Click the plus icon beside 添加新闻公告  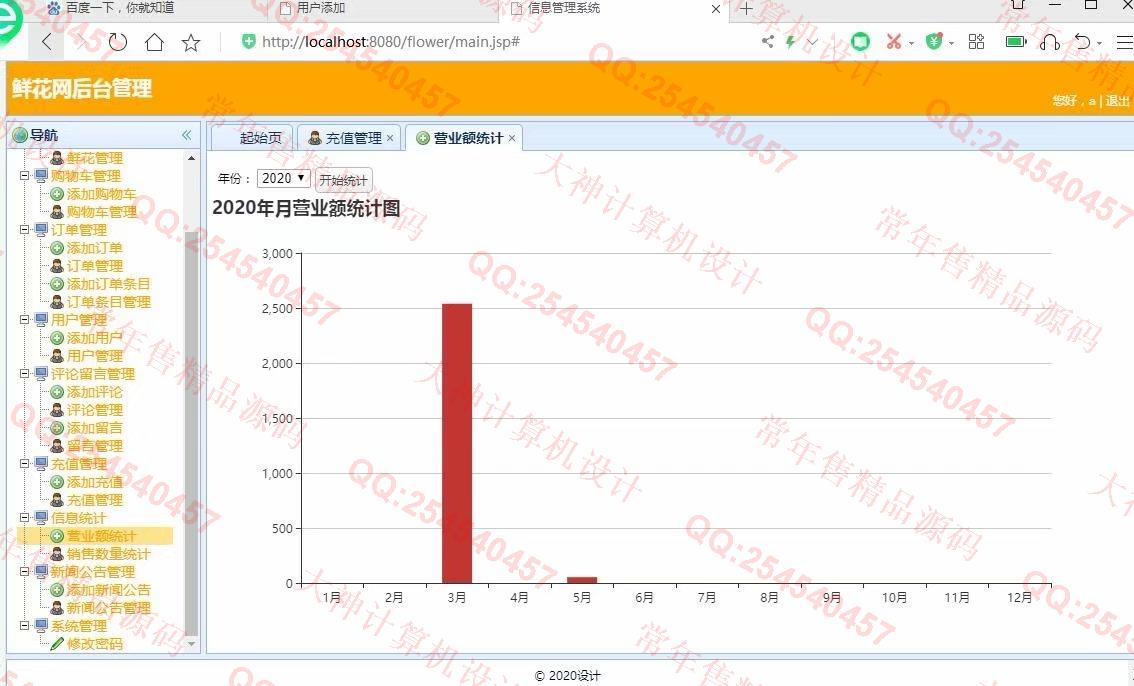[57, 590]
